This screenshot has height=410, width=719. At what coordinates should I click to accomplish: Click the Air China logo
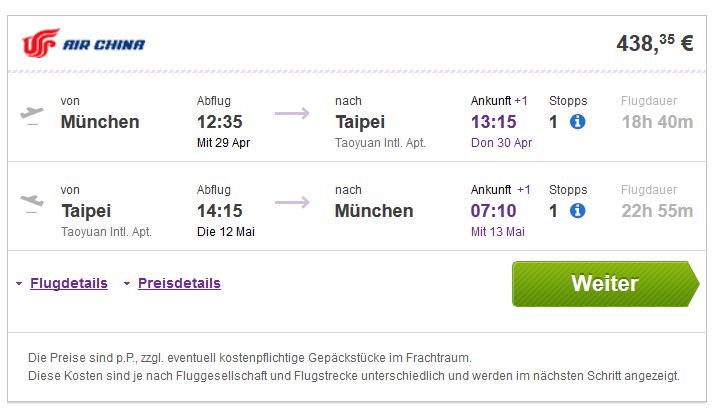tap(83, 43)
